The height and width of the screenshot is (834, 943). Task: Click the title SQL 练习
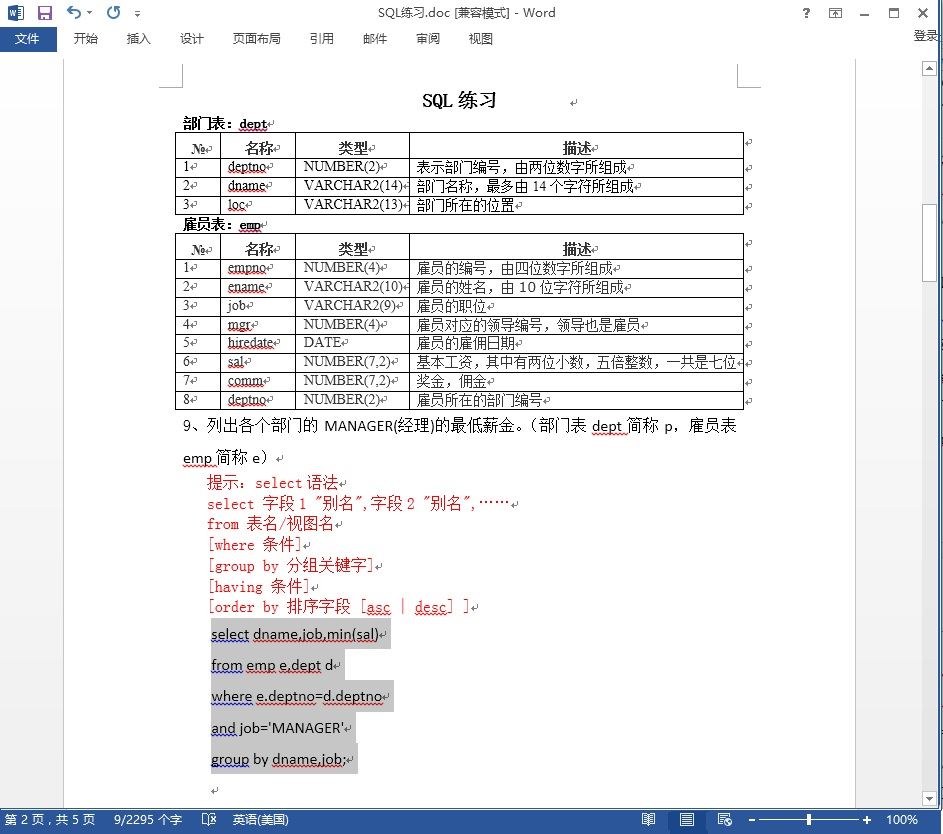point(459,100)
